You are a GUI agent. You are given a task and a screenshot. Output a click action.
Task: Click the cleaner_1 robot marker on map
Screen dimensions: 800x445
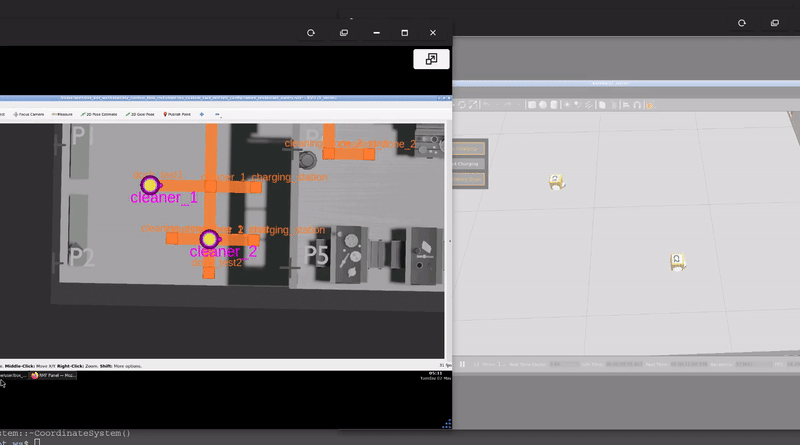(150, 185)
